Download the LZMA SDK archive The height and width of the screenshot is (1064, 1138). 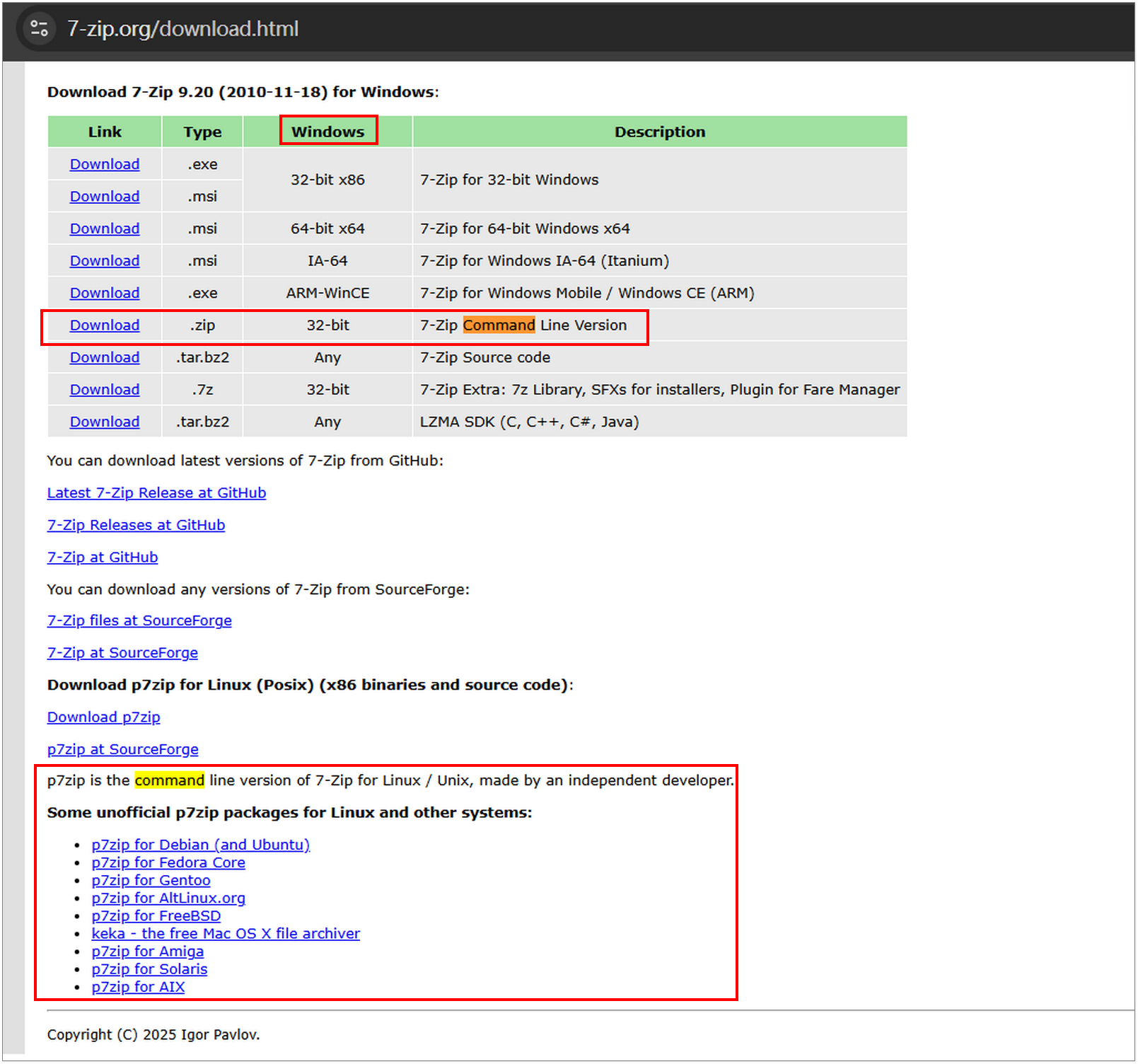click(x=105, y=422)
